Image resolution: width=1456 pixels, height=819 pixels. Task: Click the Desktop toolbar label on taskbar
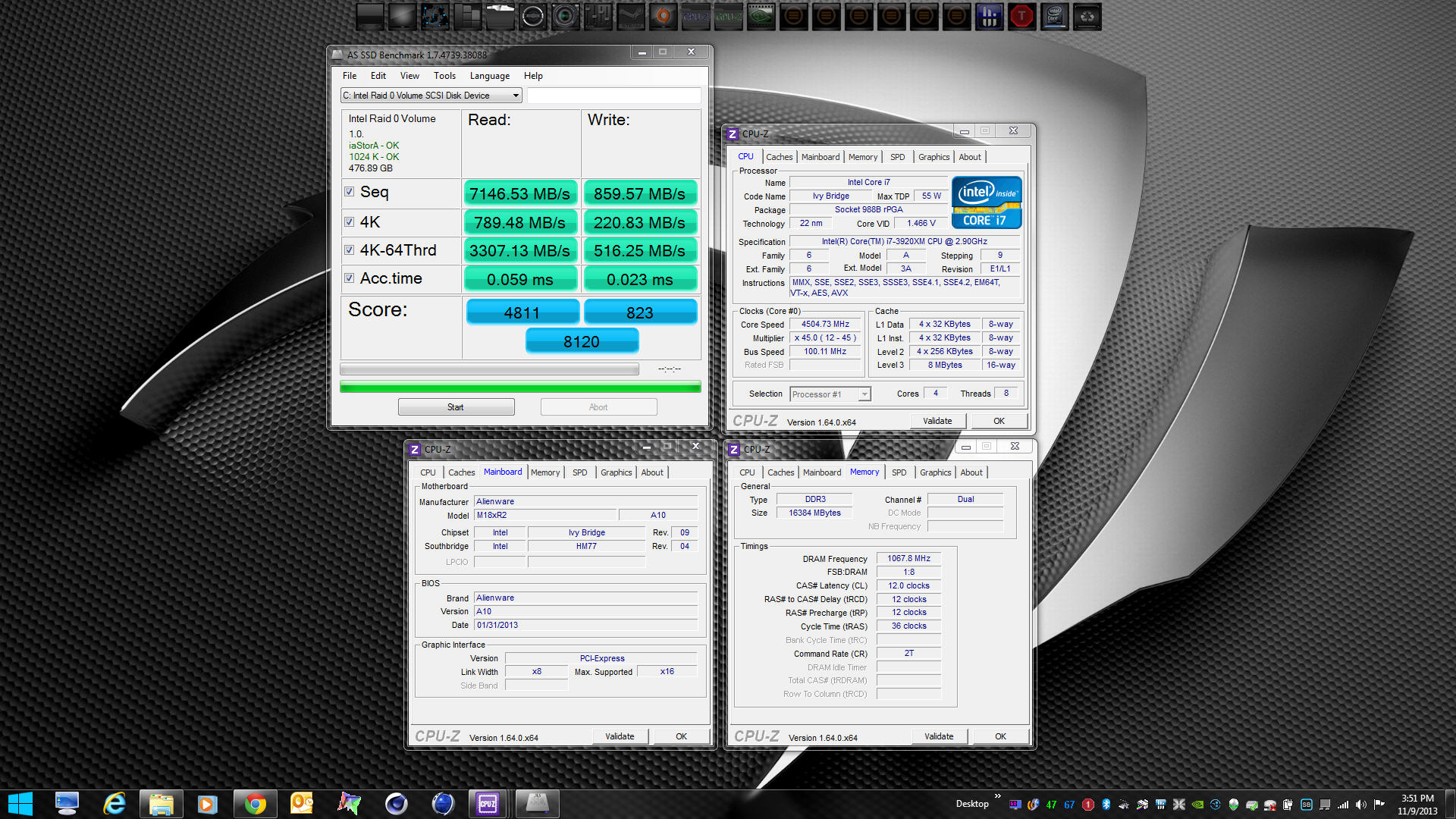(x=971, y=804)
